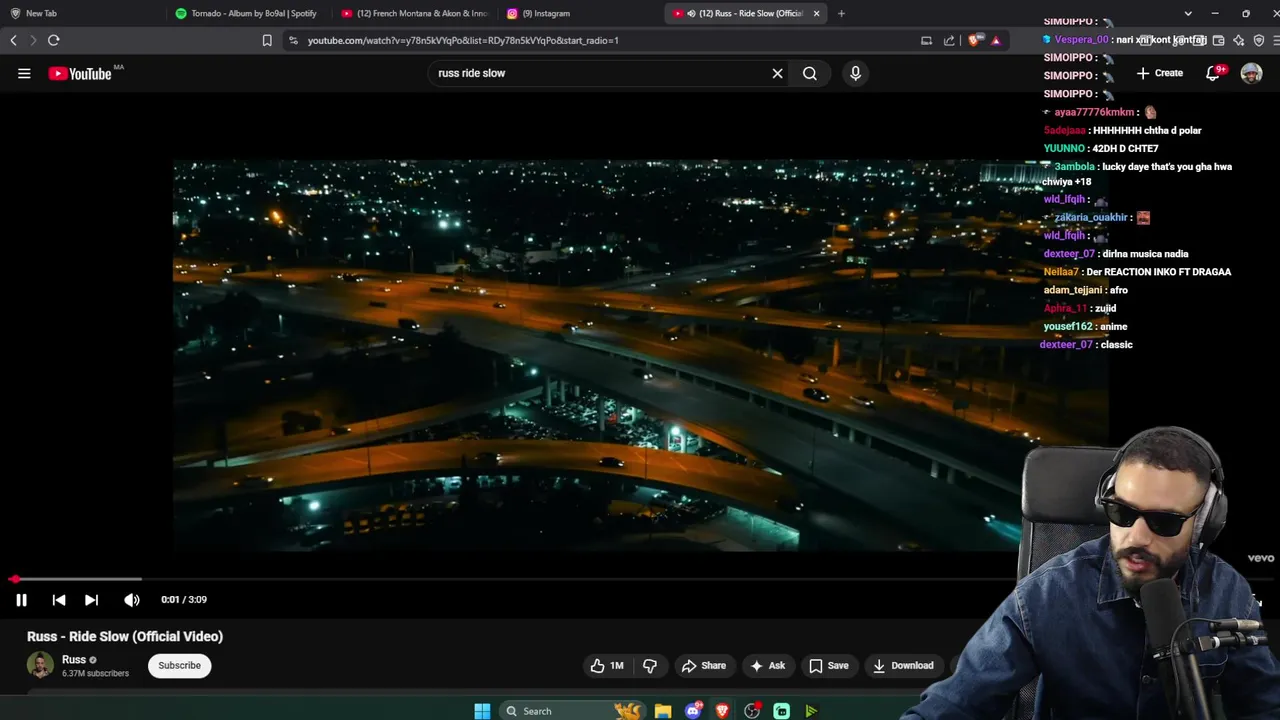The width and height of the screenshot is (1280, 720).
Task: Reload the current page
Action: coord(54,41)
